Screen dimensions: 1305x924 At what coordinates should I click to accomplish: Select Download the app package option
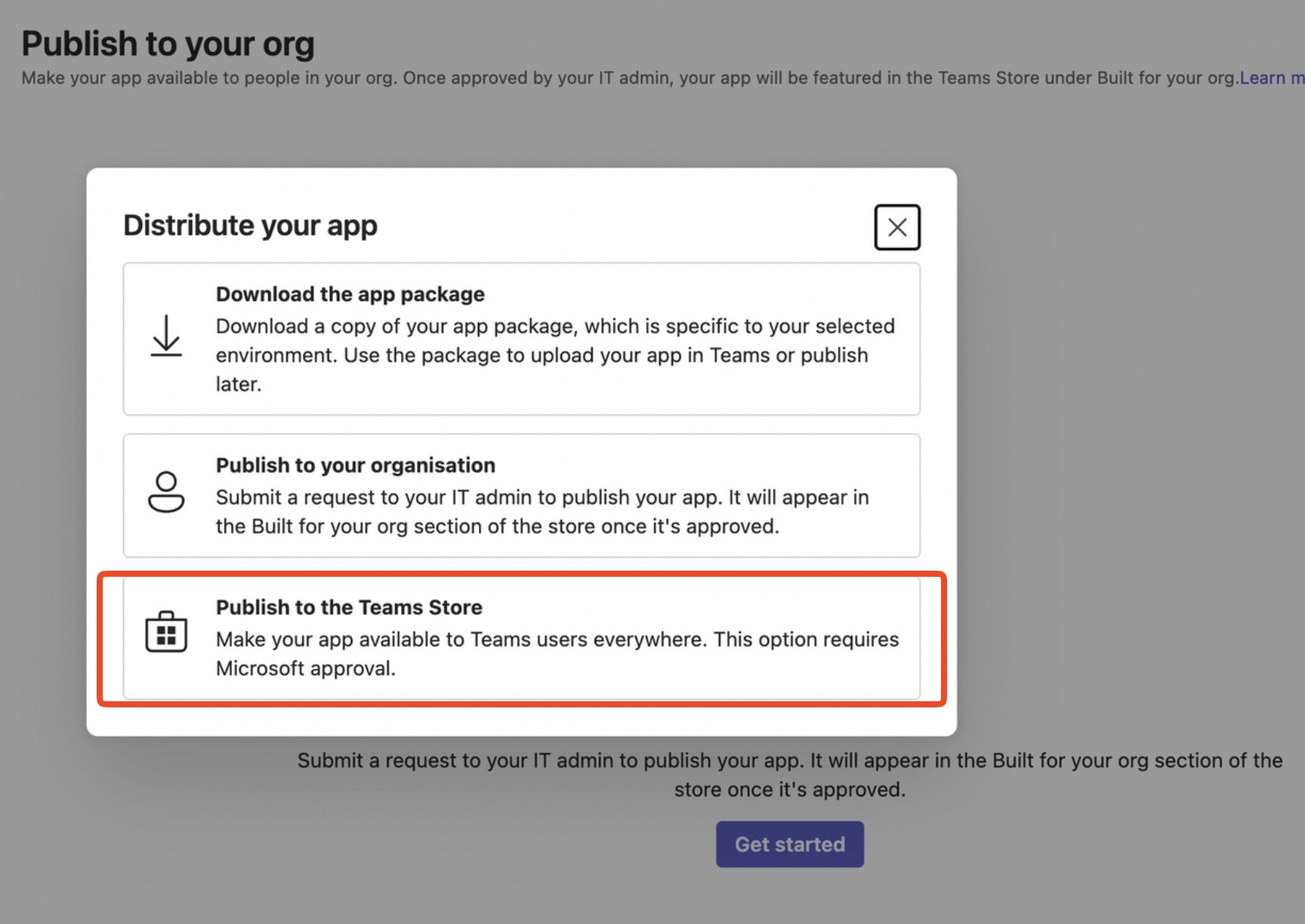[522, 339]
